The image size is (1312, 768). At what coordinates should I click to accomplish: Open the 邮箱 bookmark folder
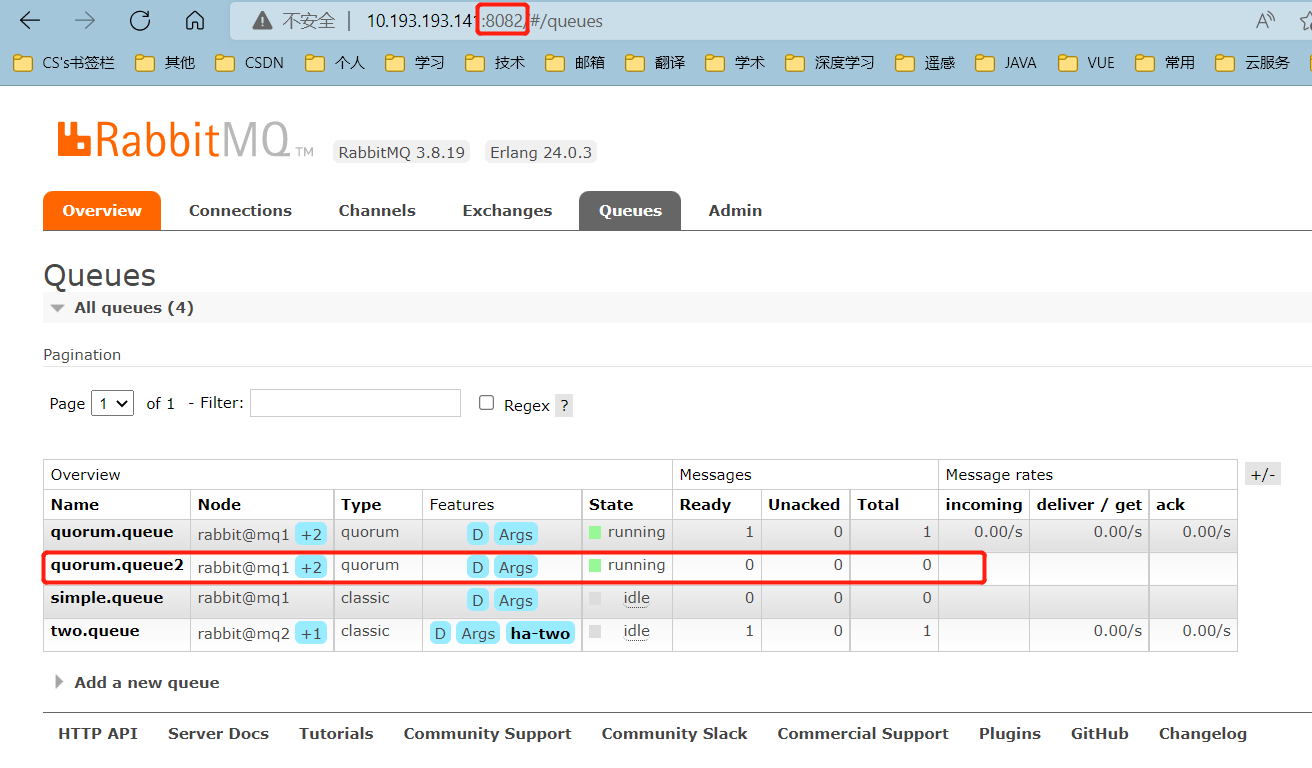(x=575, y=63)
